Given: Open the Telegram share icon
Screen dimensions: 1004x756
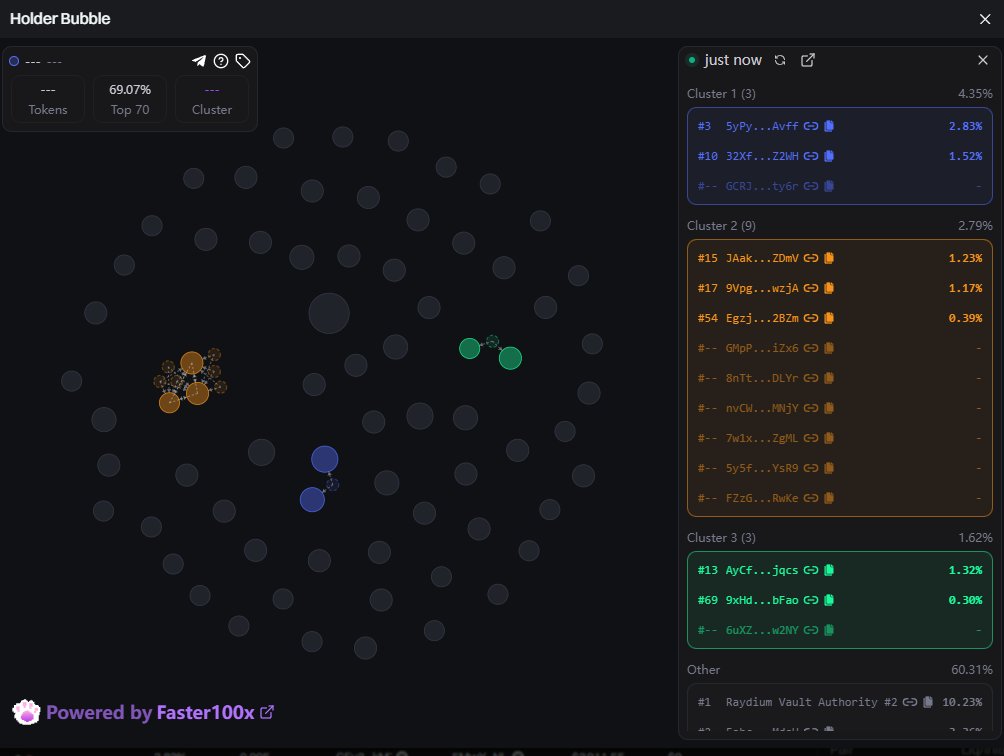Looking at the screenshot, I should [199, 61].
